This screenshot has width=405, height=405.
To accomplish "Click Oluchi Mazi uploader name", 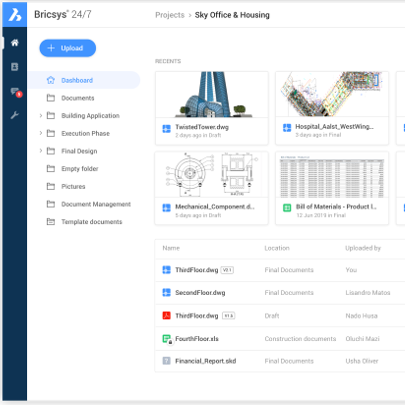I will click(362, 339).
